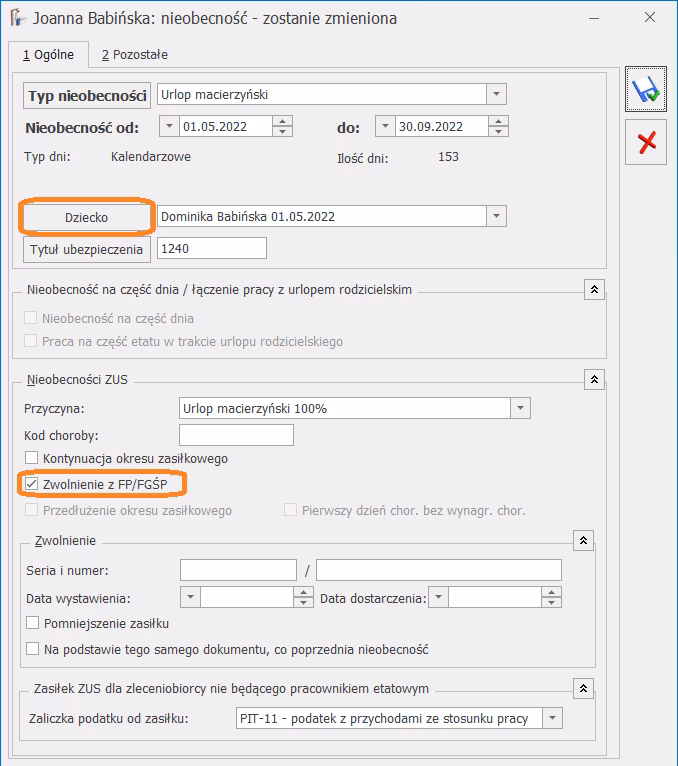Expand the Przyczyna dropdown
678x766 pixels.
pyautogui.click(x=520, y=408)
